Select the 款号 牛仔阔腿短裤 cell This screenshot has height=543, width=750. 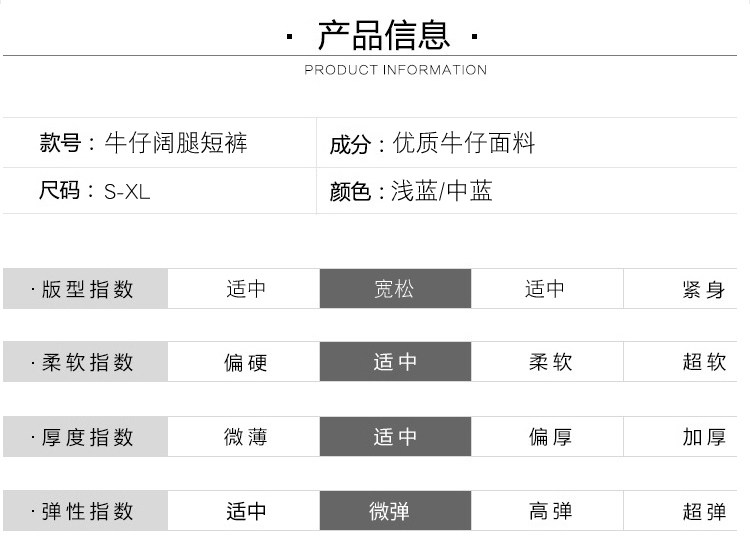[x=143, y=144]
